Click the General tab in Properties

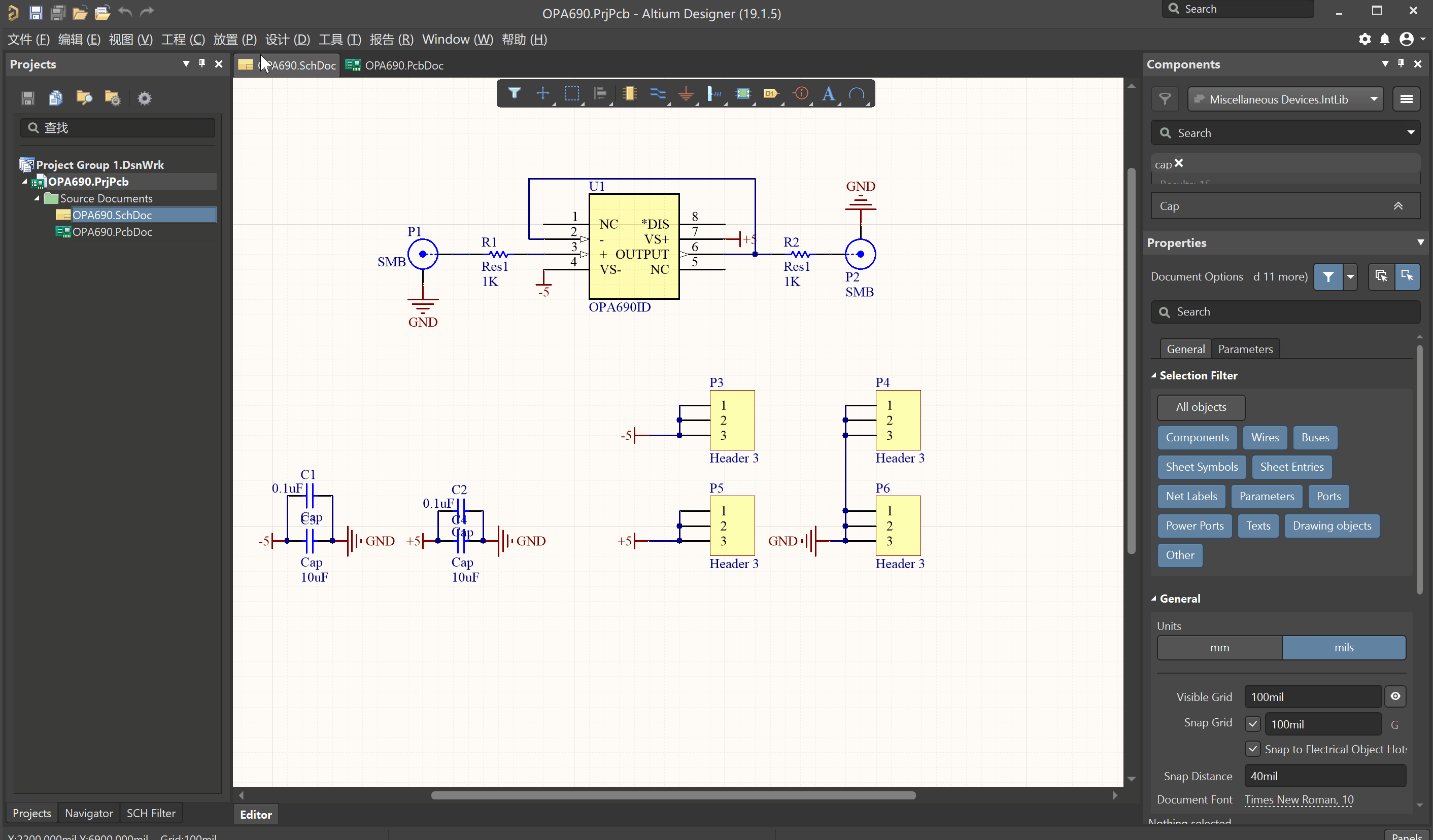1185,348
